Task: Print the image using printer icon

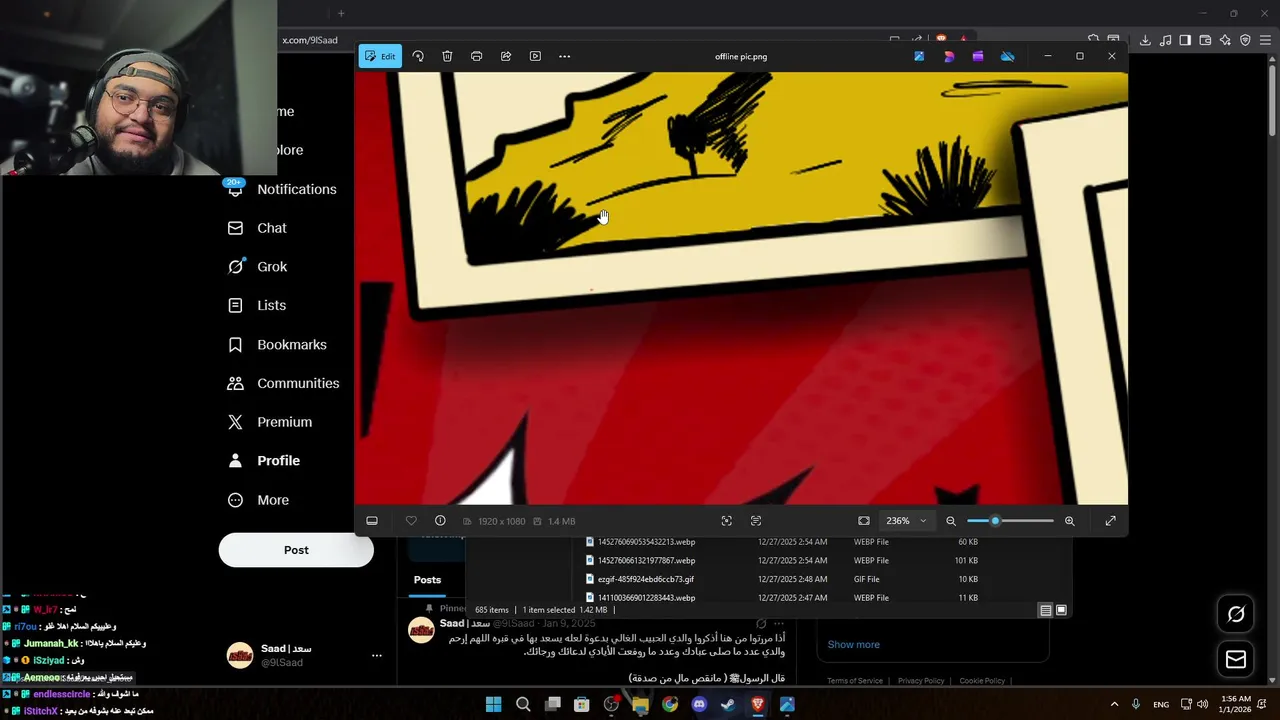Action: [x=476, y=56]
